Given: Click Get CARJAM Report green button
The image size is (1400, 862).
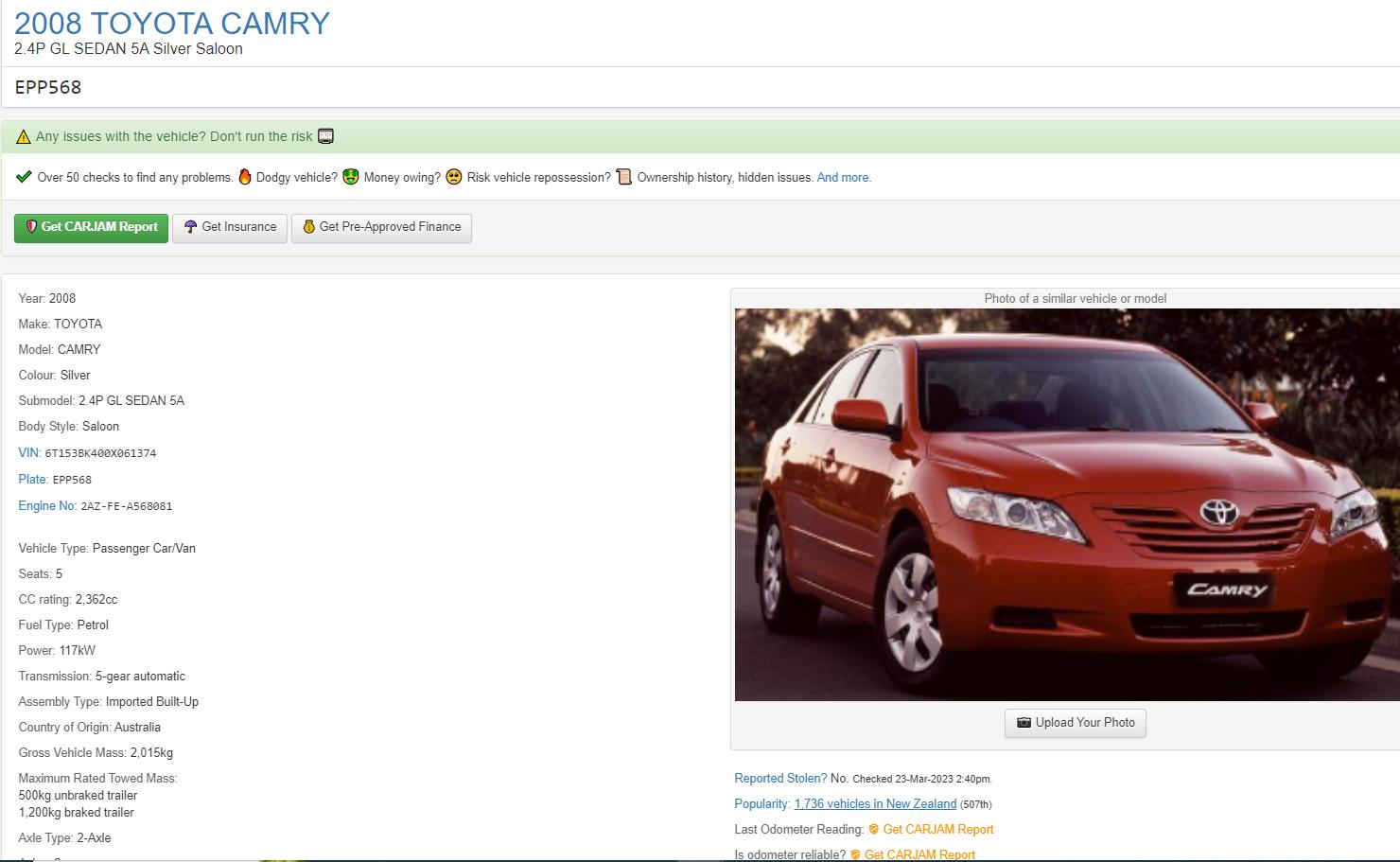Looking at the screenshot, I should click(91, 227).
